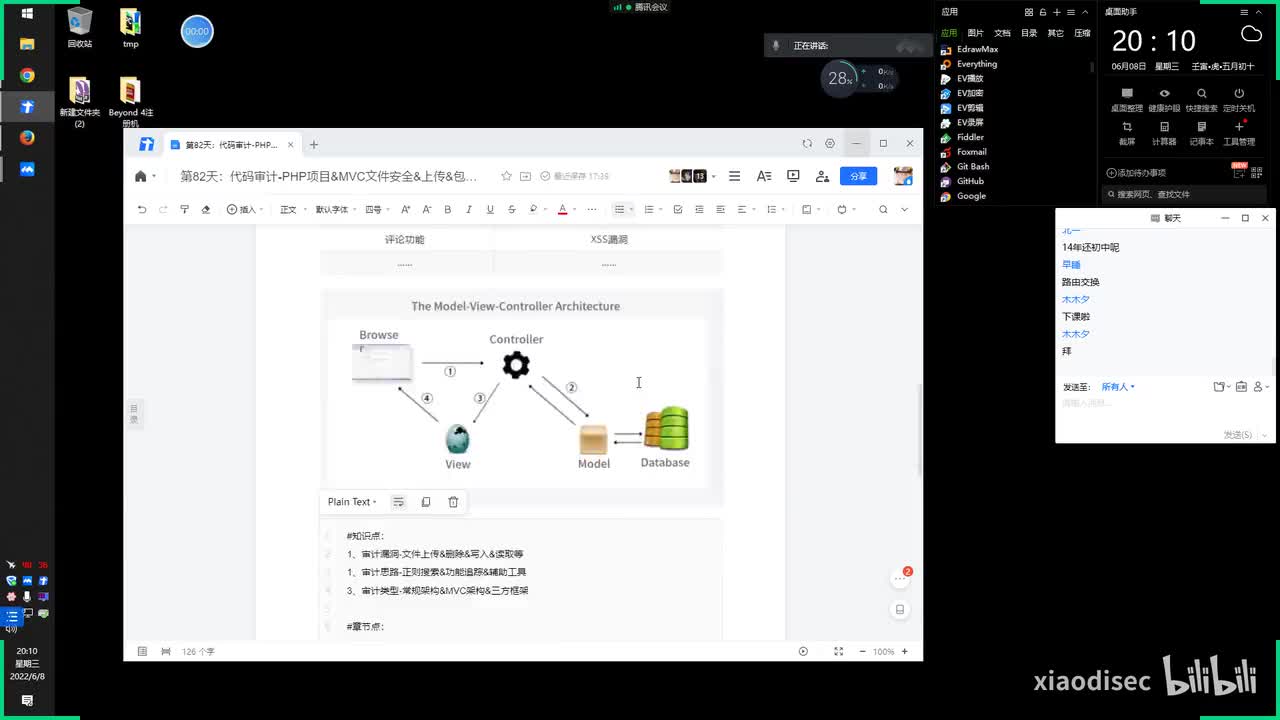Image resolution: width=1280 pixels, height=720 pixels.
Task: Switch to 图片 tab in app panel
Action: [x=975, y=33]
